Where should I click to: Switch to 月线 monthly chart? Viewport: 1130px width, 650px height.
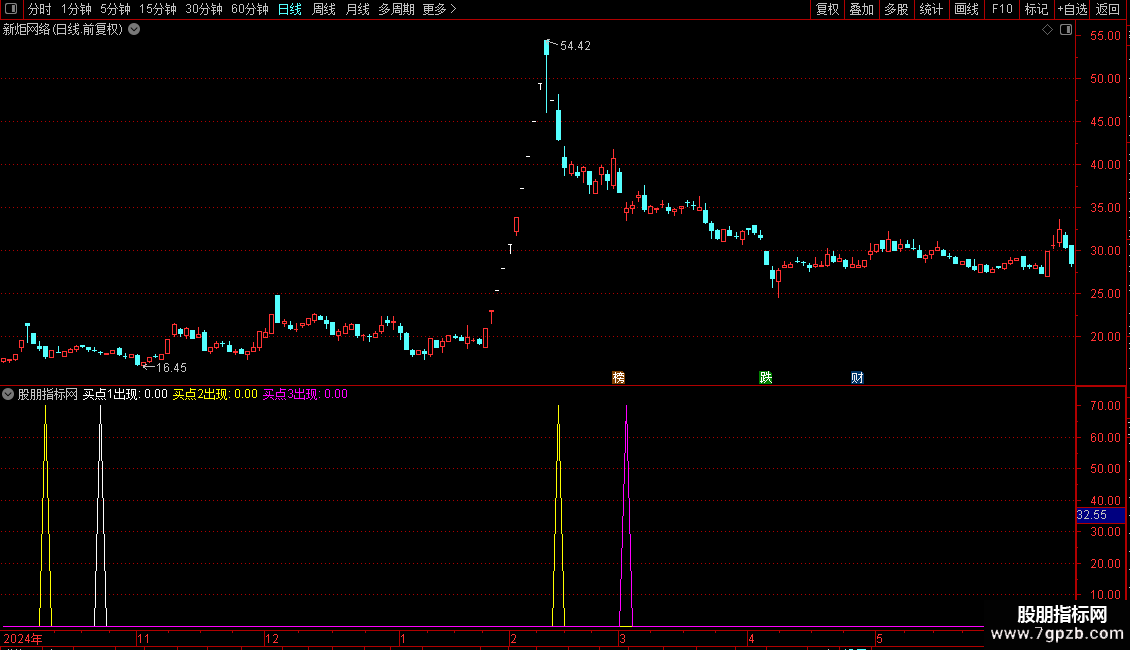tap(357, 9)
